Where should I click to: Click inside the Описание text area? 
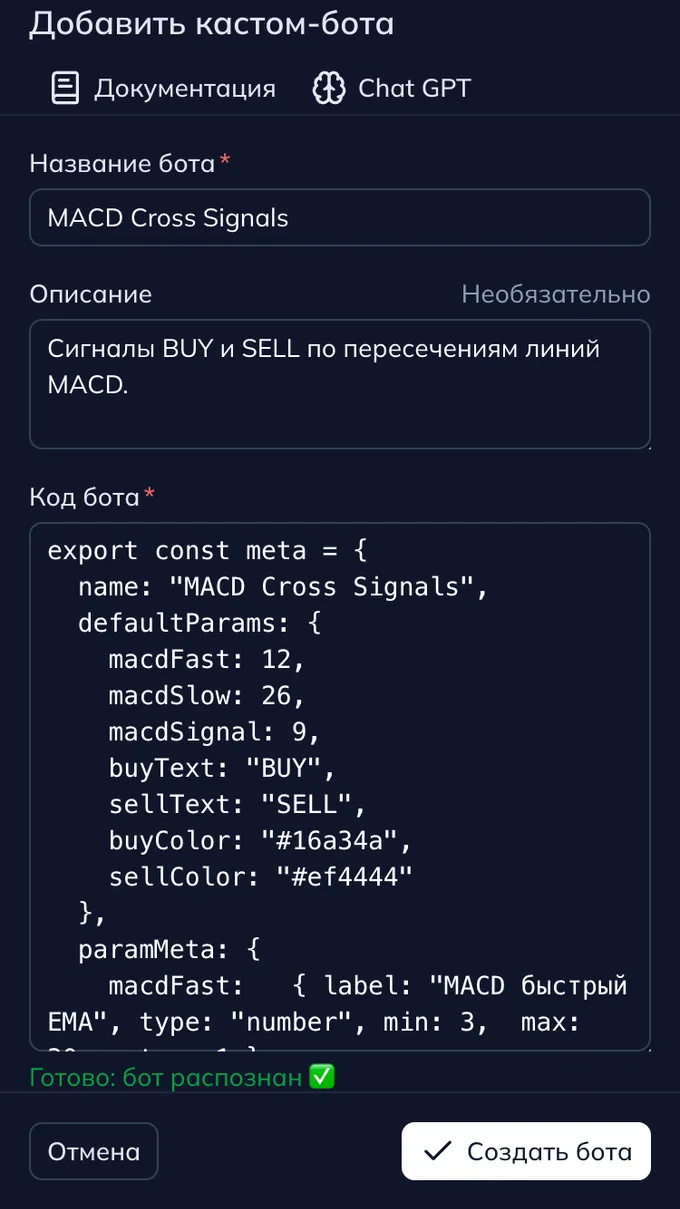coord(340,400)
